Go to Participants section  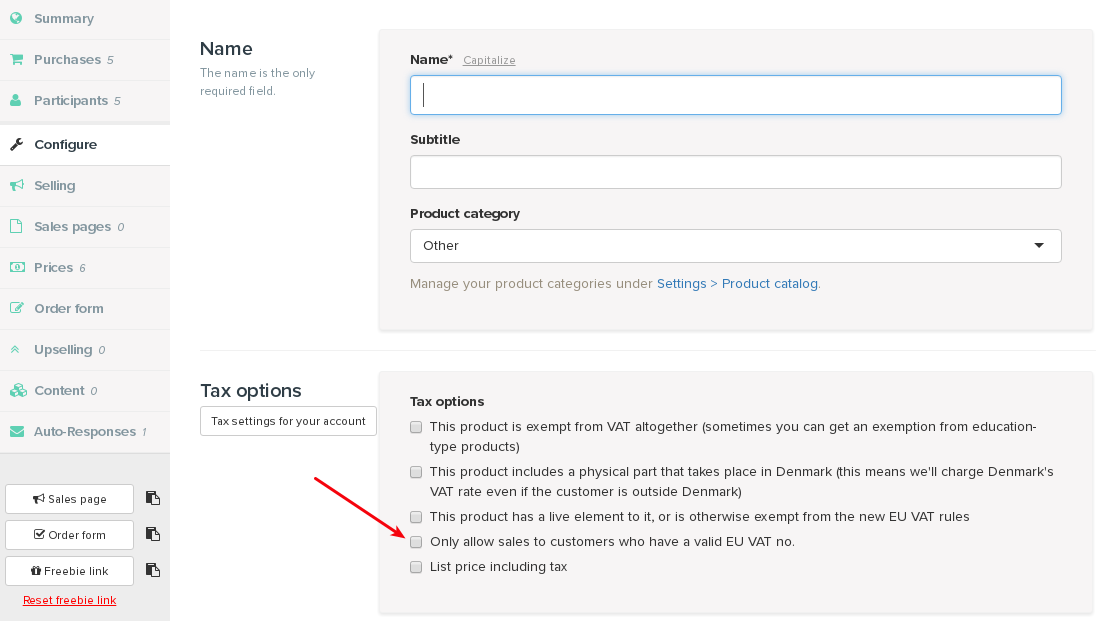coord(85,101)
